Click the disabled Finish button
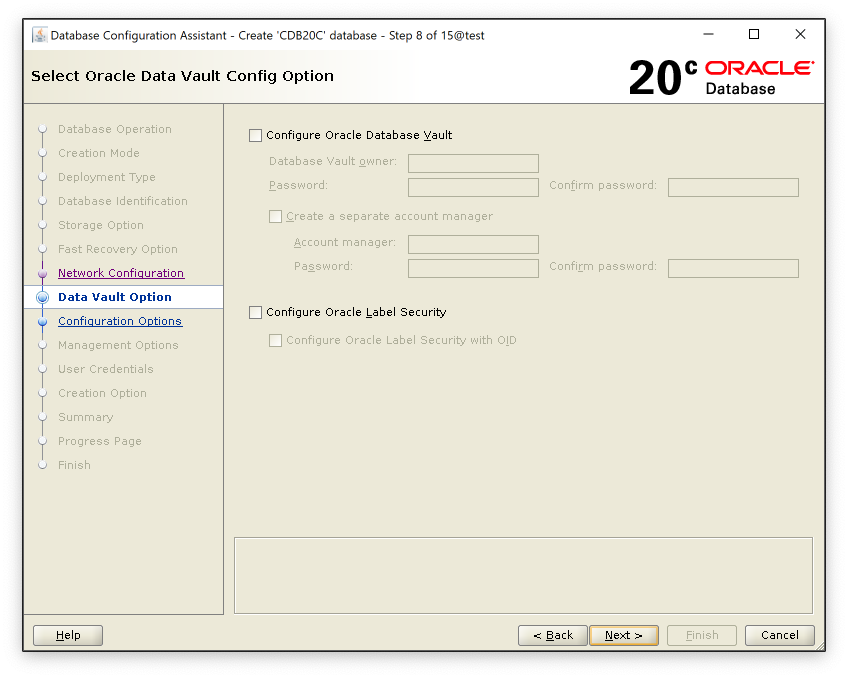 (702, 635)
